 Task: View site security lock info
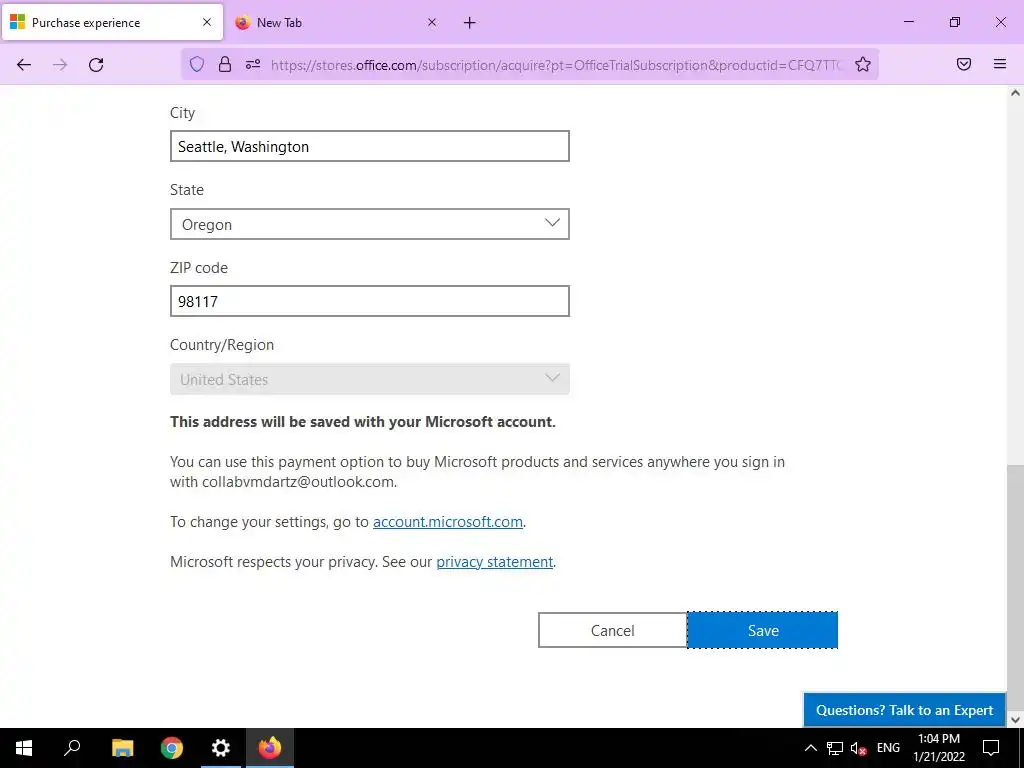(x=225, y=64)
